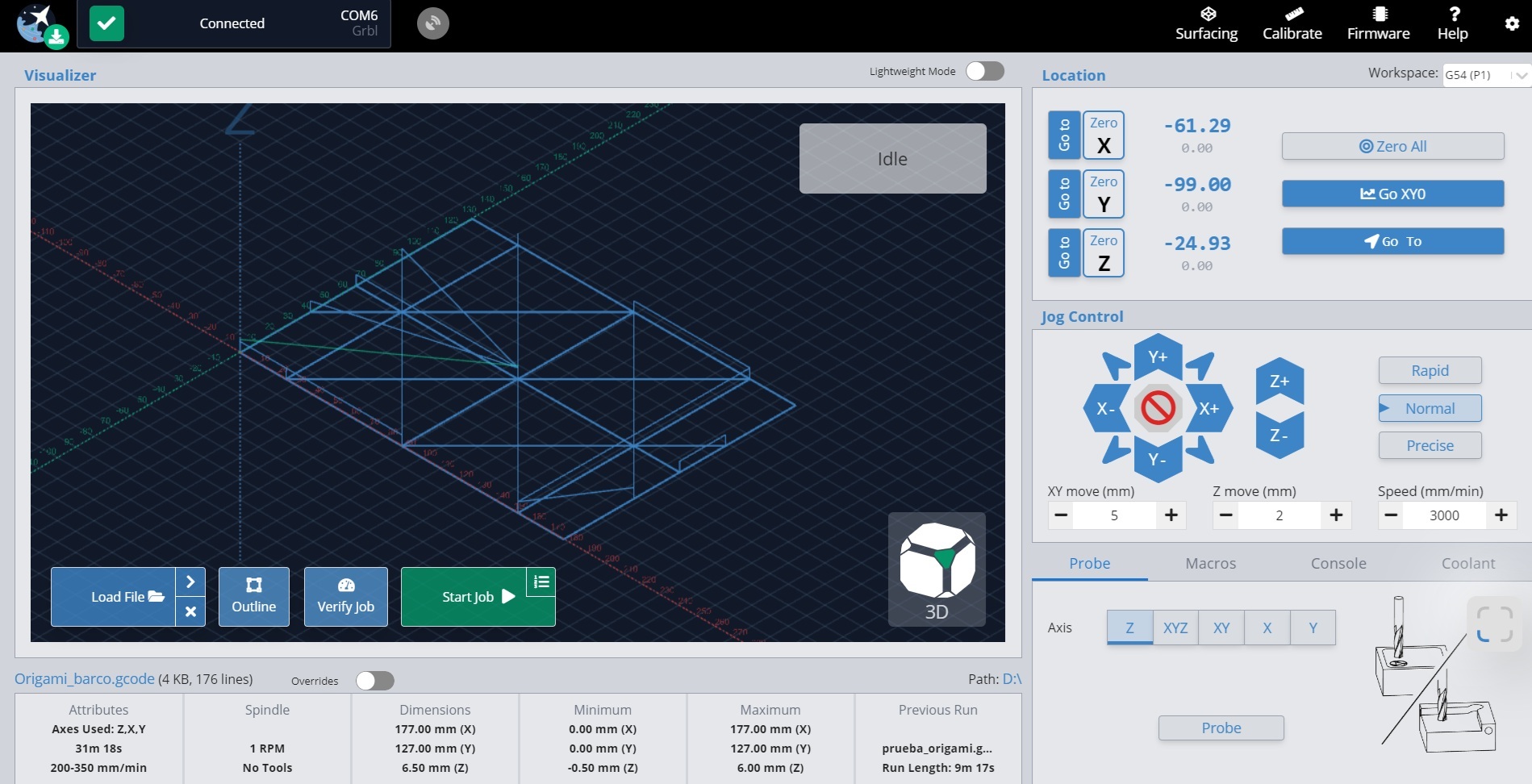Open the Workspace G54 dropdown
Viewport: 1532px width, 784px height.
(x=1485, y=75)
